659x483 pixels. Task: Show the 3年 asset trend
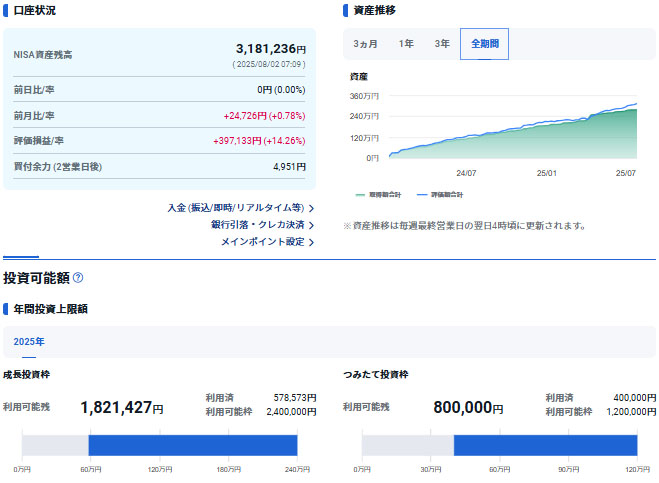pyautogui.click(x=441, y=44)
